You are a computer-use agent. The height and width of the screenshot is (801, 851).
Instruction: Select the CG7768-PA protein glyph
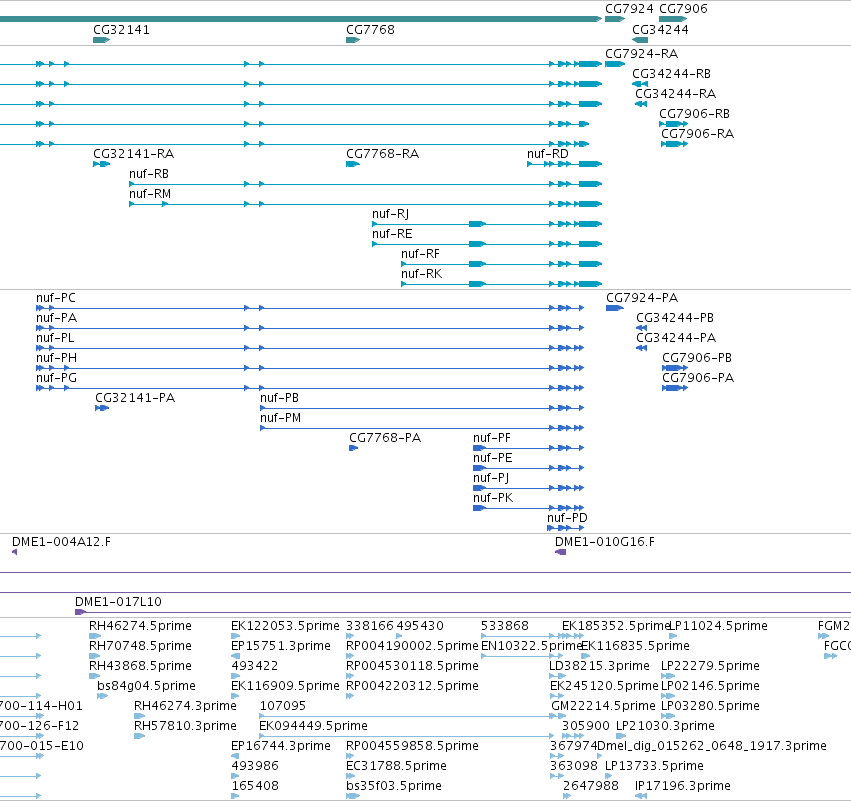[x=353, y=448]
